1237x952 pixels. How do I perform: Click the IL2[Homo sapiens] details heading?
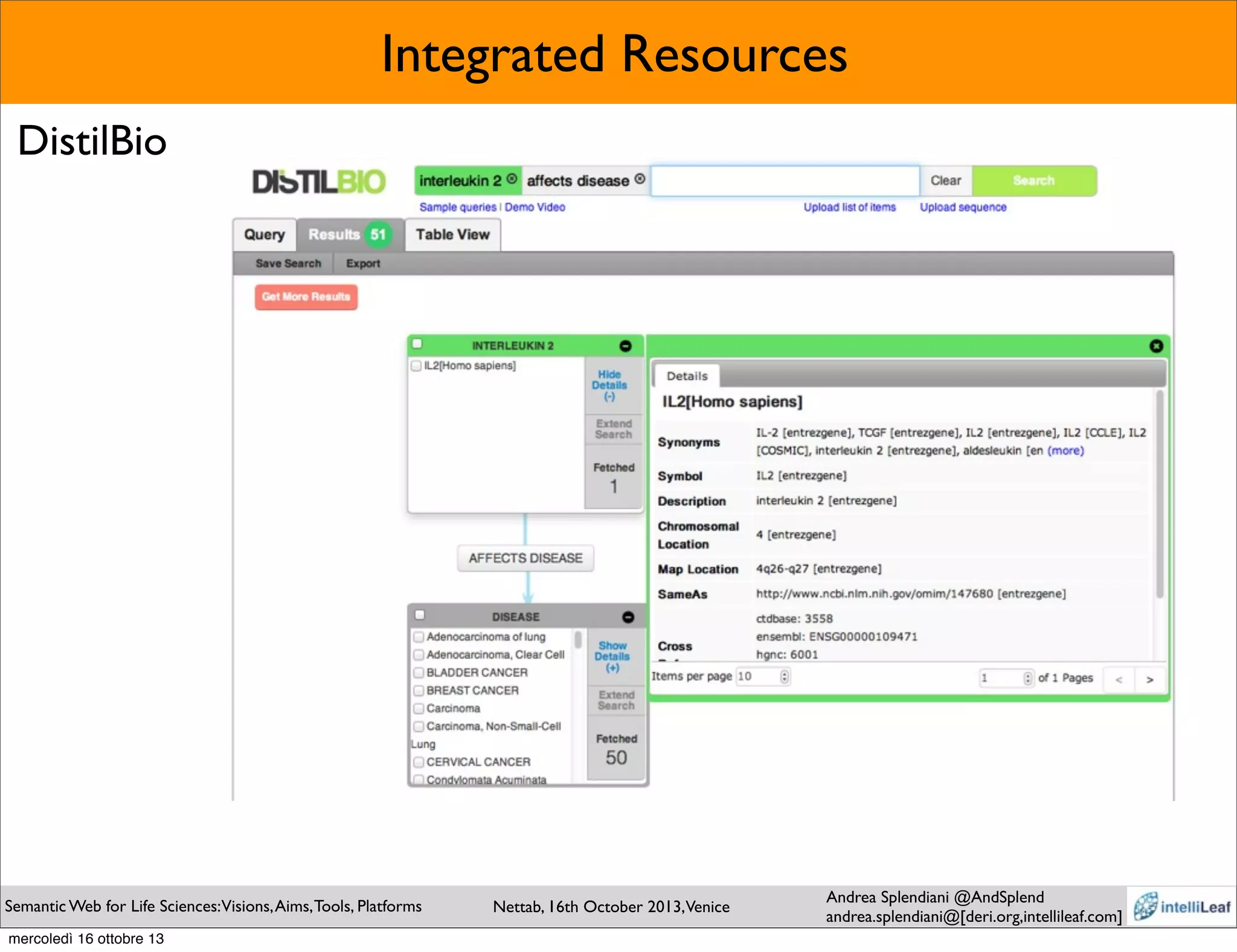click(732, 402)
